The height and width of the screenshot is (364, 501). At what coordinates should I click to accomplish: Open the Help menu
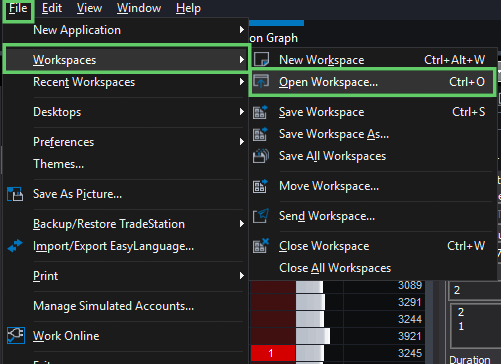[x=188, y=8]
